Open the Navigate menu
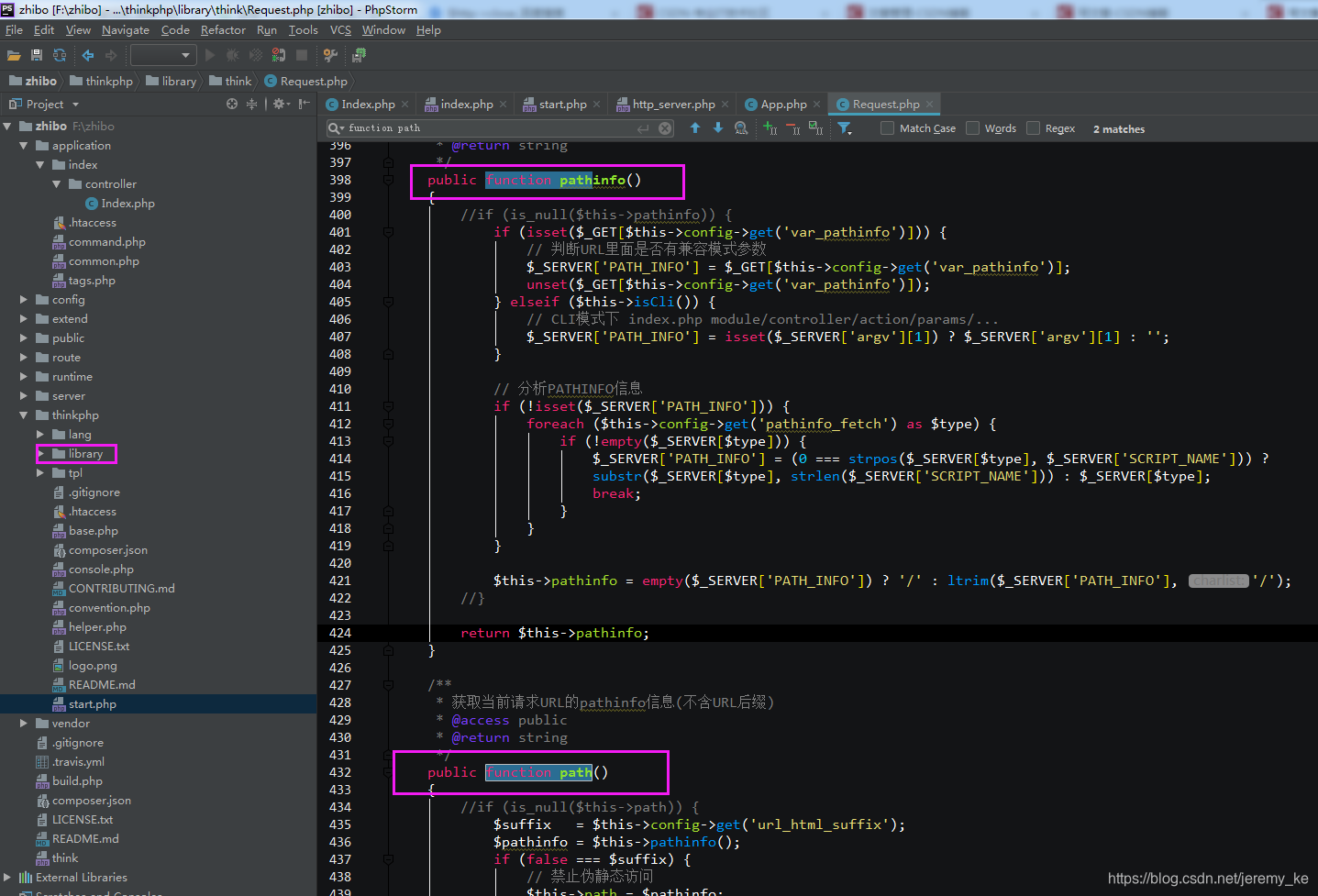 126,30
